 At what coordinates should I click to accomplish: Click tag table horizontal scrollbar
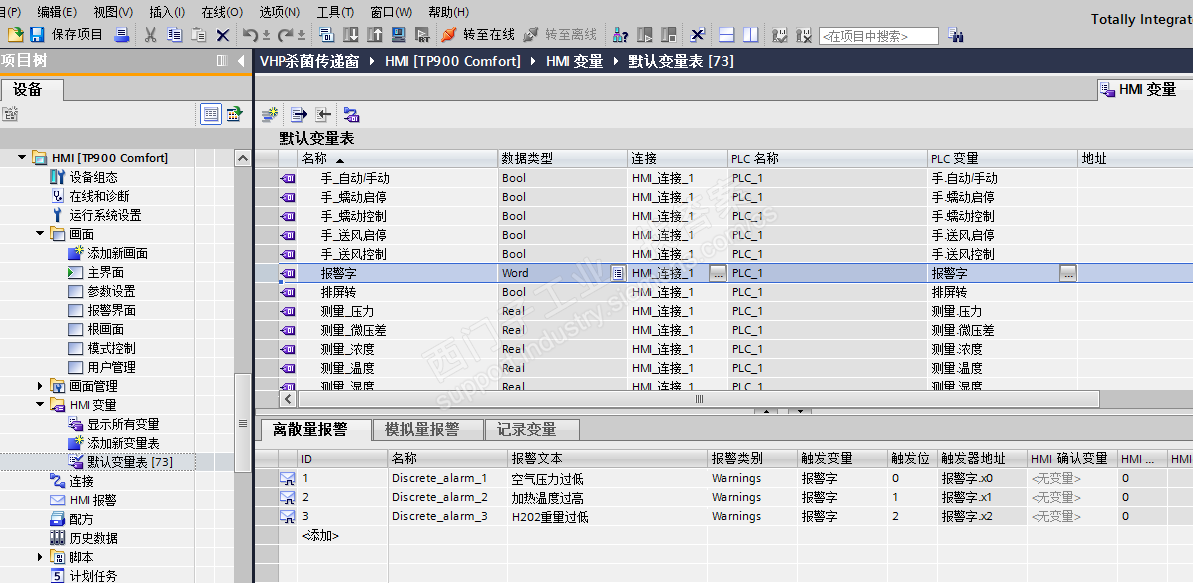pyautogui.click(x=698, y=399)
